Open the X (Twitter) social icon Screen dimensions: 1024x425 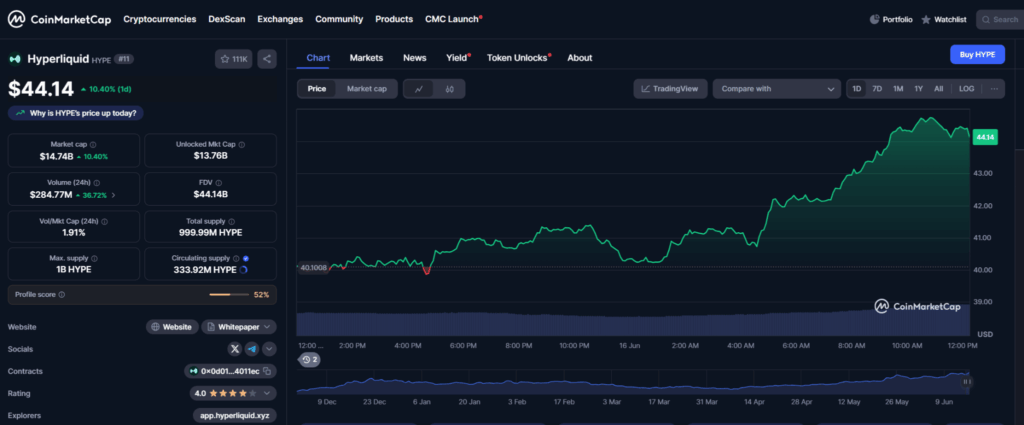click(x=234, y=349)
